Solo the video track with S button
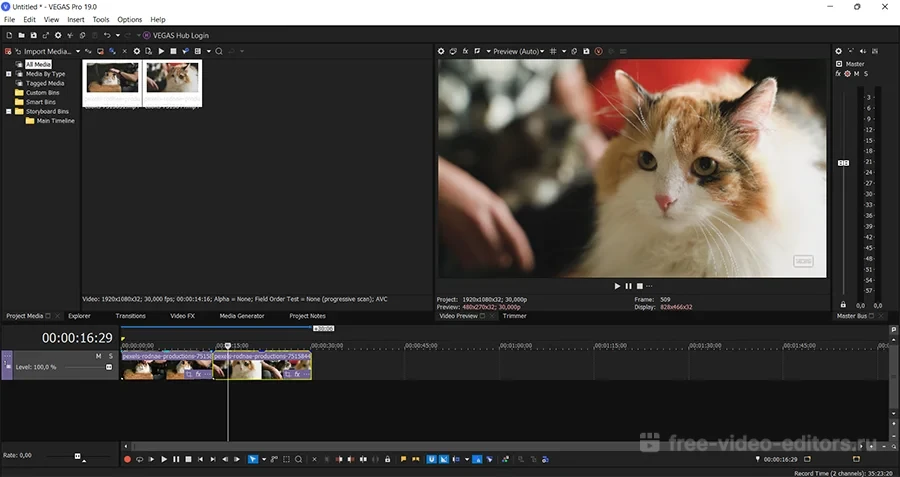Screen dimensions: 900x477 [110, 356]
